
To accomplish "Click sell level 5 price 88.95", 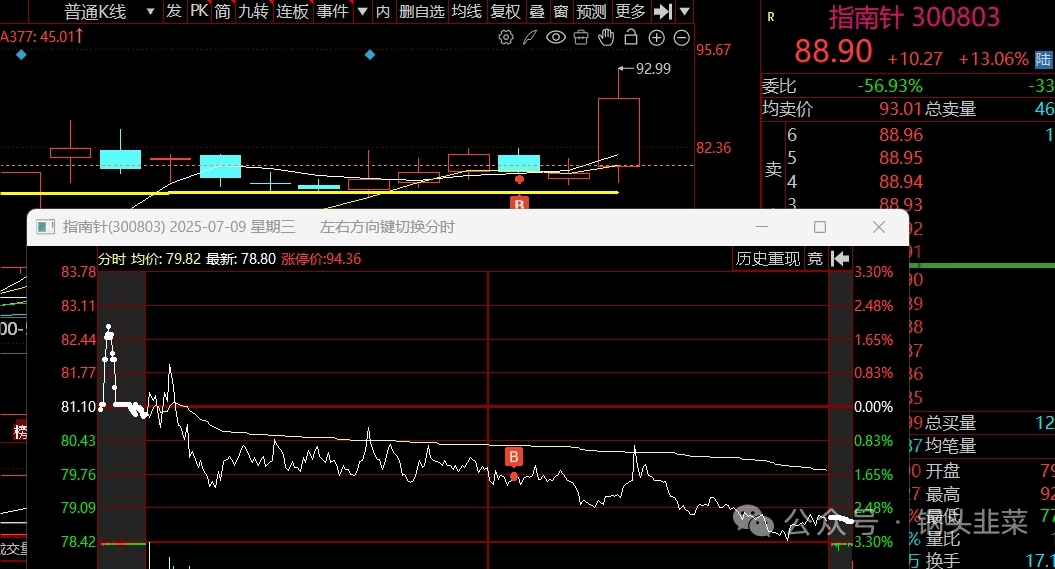I will 901,158.
